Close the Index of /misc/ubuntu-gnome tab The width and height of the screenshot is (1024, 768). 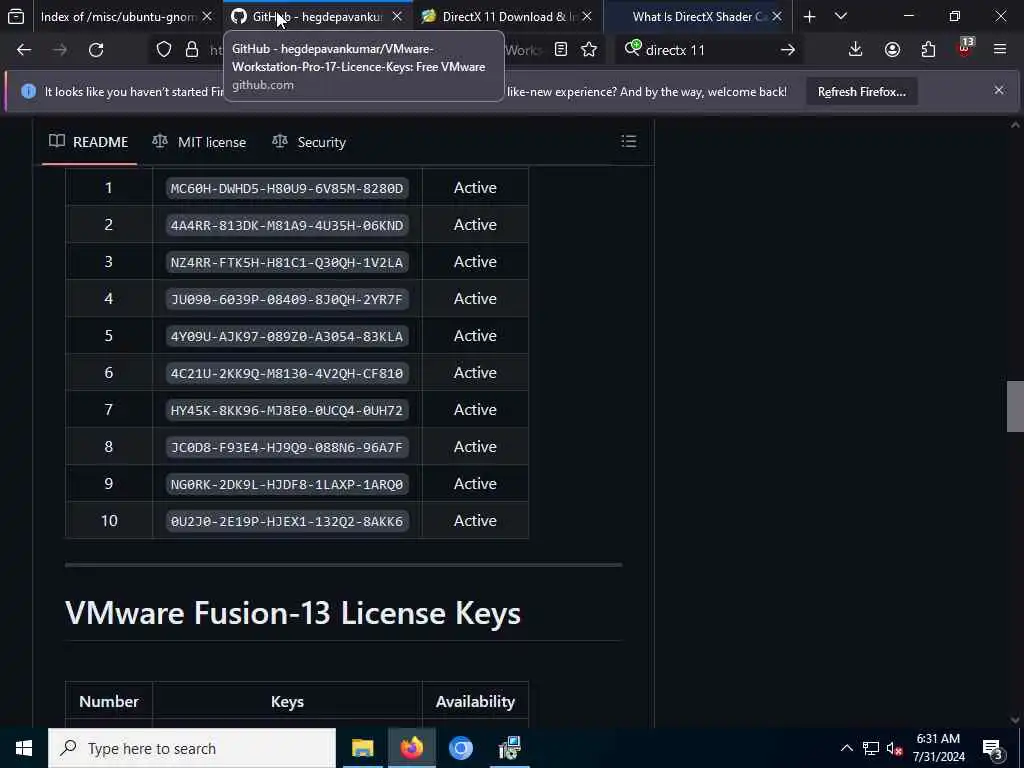coord(207,17)
